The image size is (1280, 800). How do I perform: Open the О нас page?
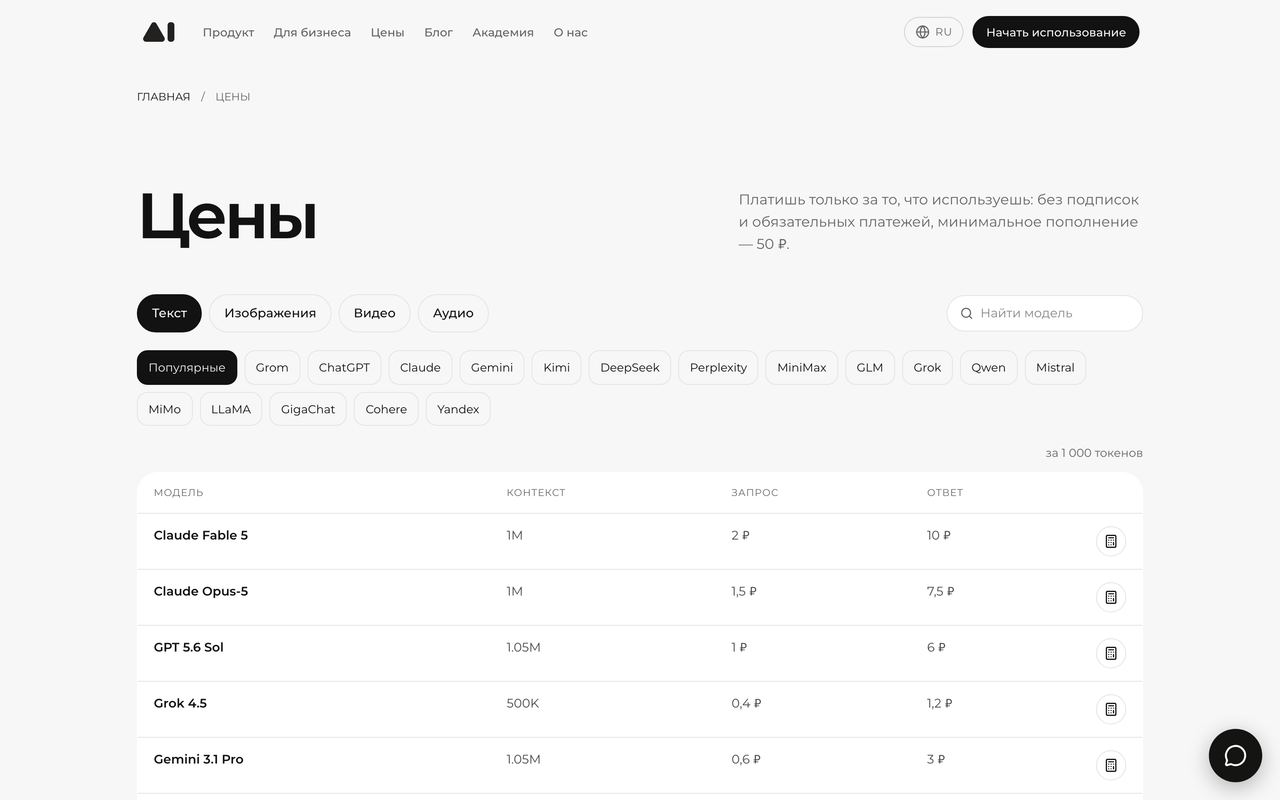pyautogui.click(x=570, y=32)
